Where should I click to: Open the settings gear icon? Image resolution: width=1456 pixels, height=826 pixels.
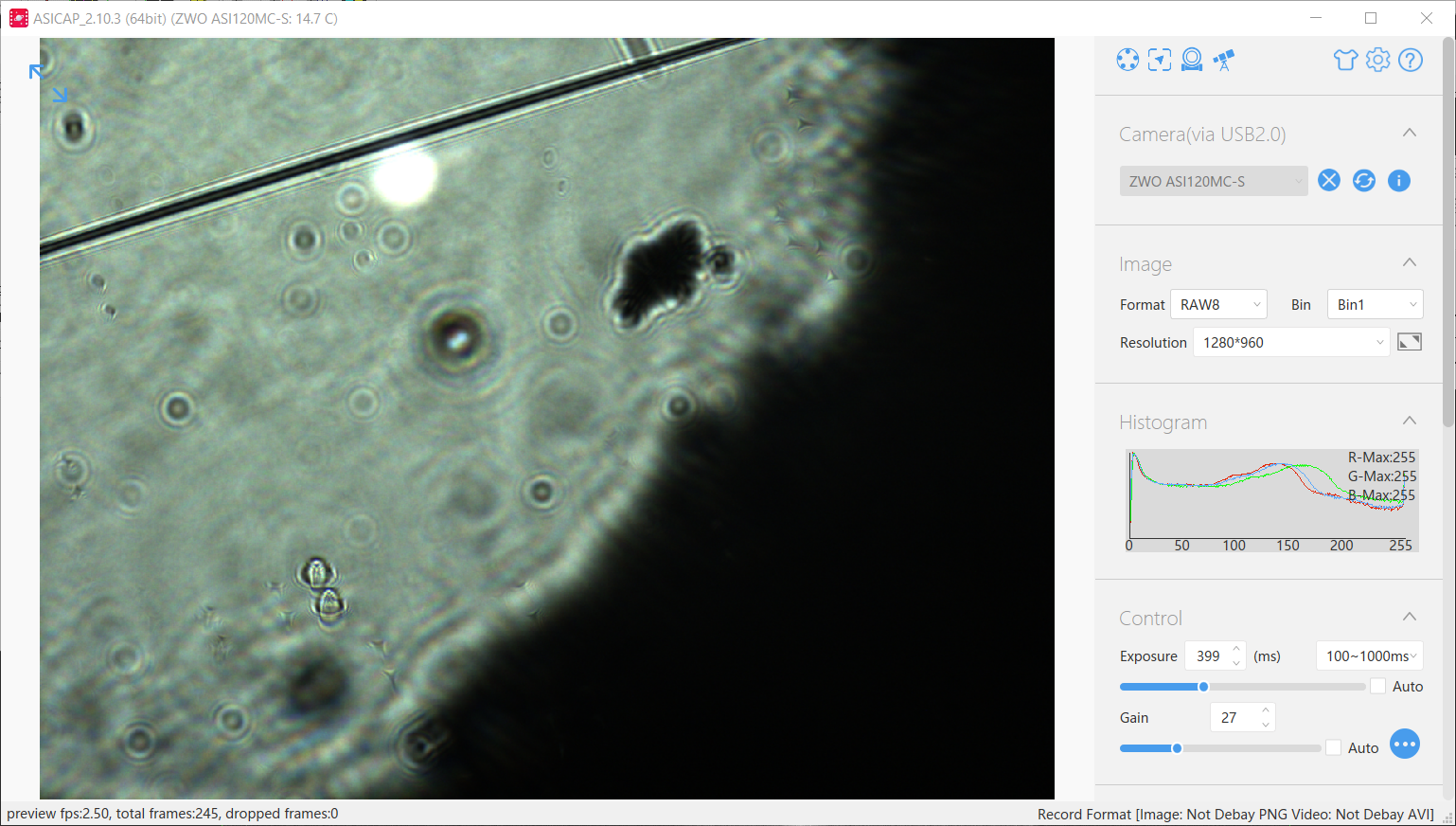coord(1378,60)
